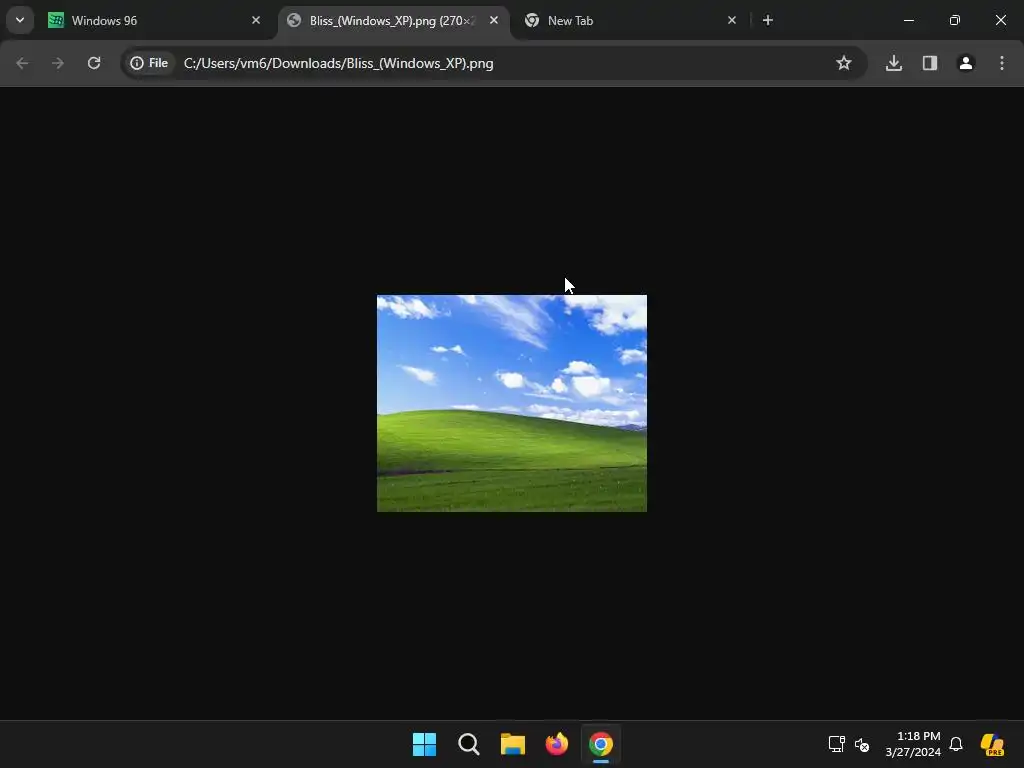Select the Bliss_(Windows_XP).png tab
The image size is (1024, 768).
pos(392,20)
